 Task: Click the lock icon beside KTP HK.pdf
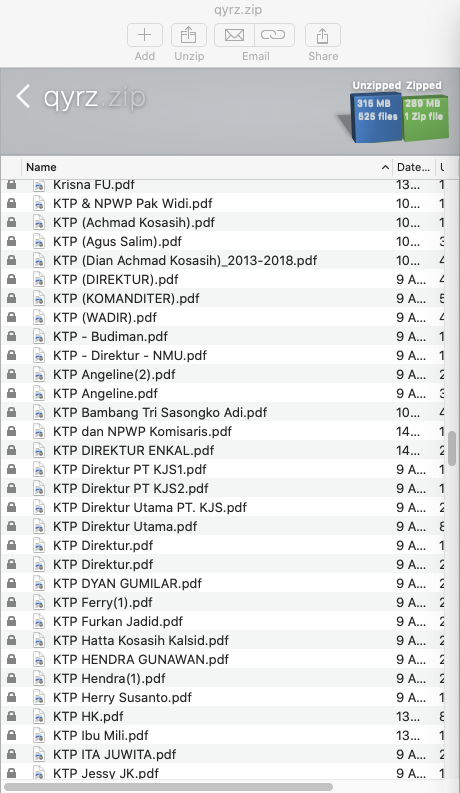11,716
